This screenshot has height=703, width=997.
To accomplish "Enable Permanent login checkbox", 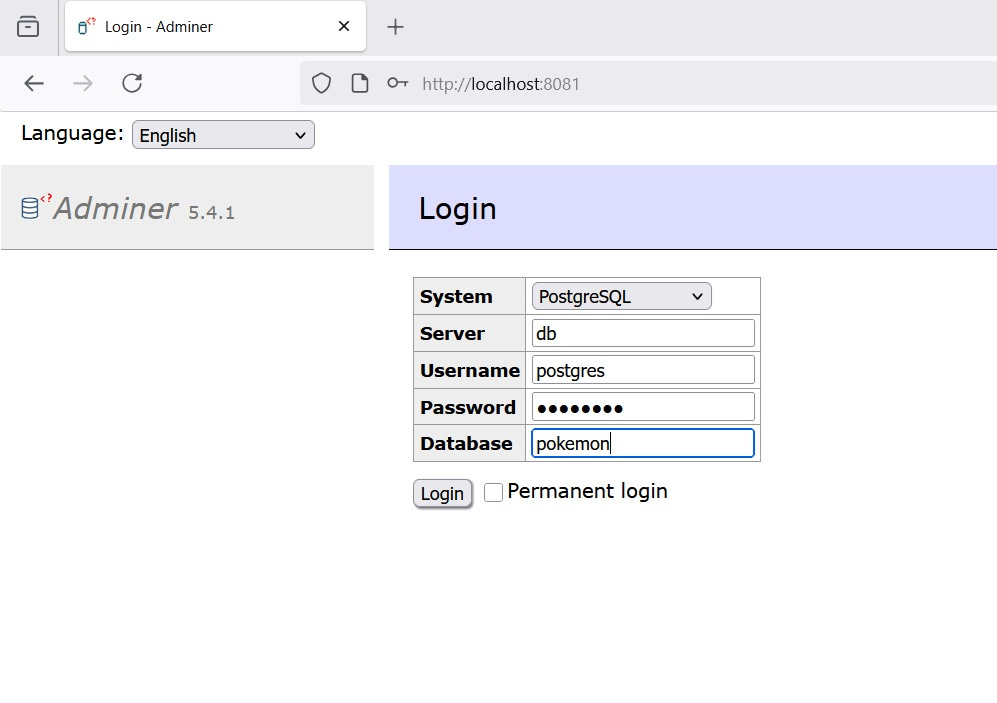I will click(493, 492).
